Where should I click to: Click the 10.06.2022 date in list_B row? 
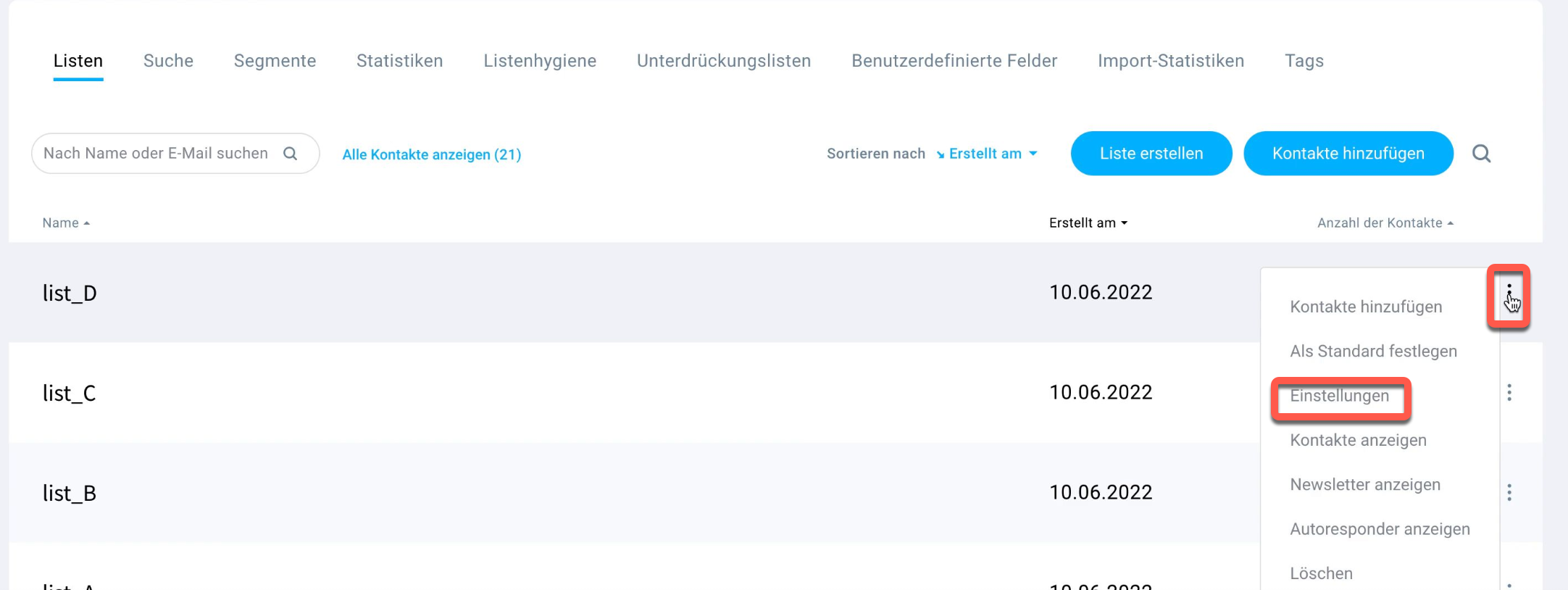(x=1101, y=492)
